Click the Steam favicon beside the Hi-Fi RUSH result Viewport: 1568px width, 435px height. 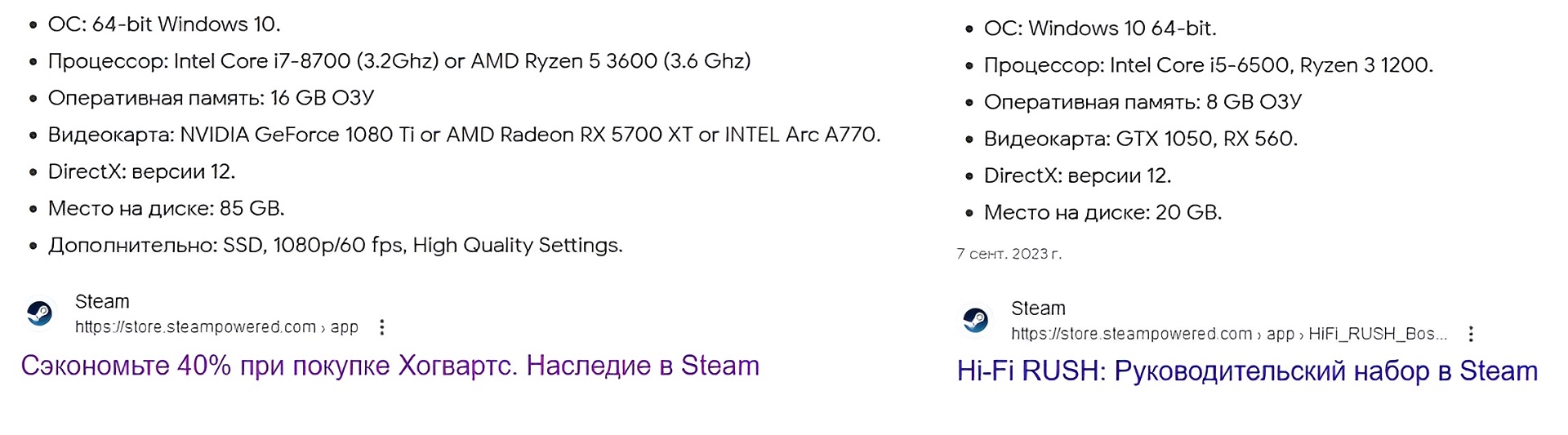pyautogui.click(x=975, y=321)
